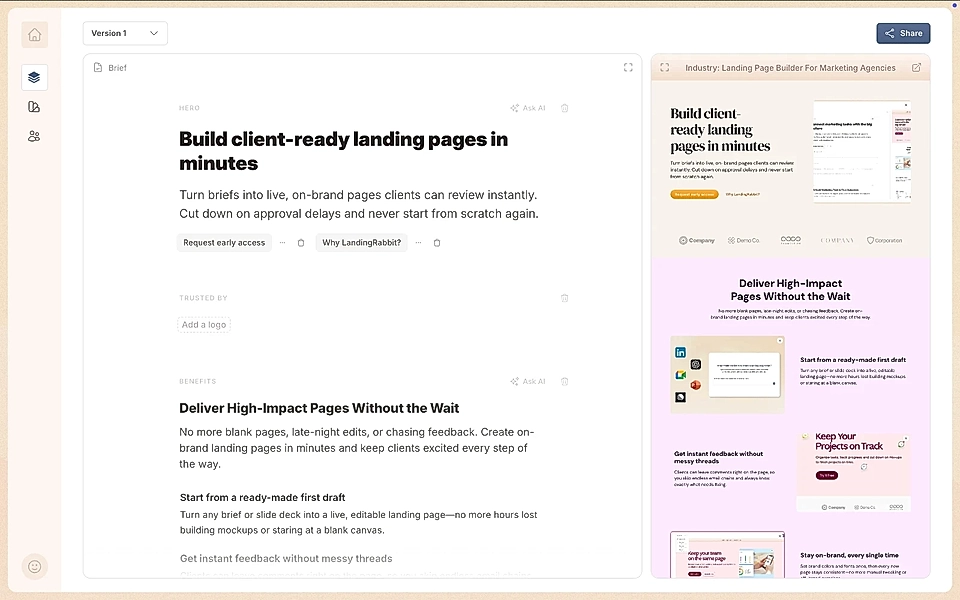Screen dimensions: 960x600
Task: Open the Version 1 dropdown
Action: point(125,33)
